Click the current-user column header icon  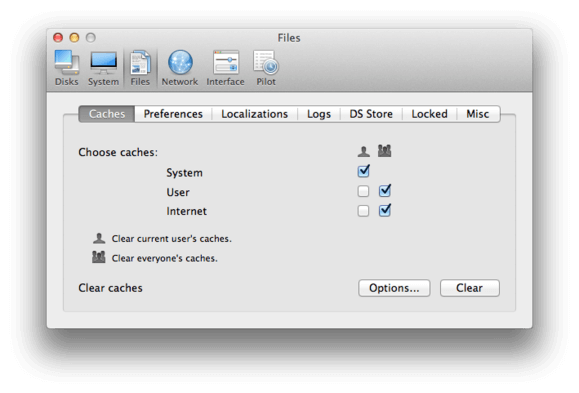click(x=364, y=151)
